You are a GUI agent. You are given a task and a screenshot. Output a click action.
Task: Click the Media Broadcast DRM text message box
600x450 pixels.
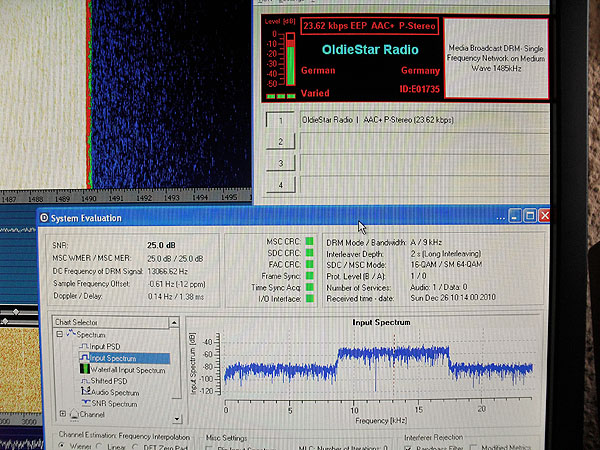(x=496, y=58)
